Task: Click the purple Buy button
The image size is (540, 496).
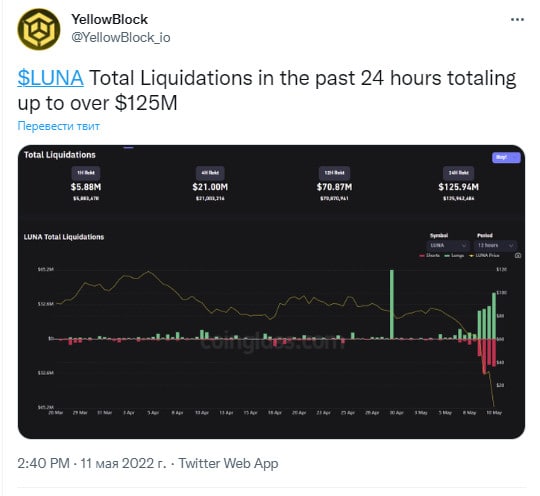Action: click(x=506, y=157)
